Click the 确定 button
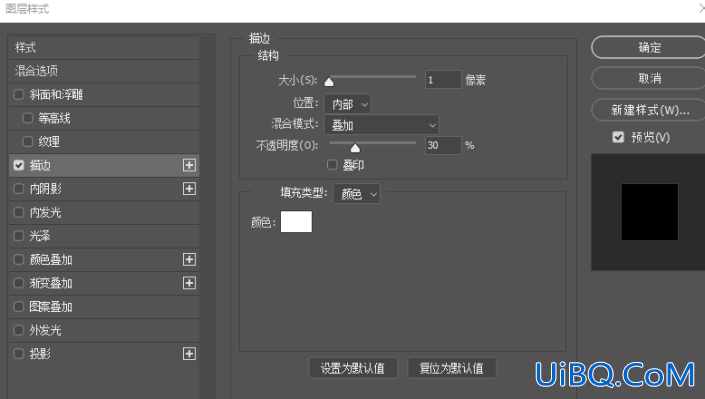The height and width of the screenshot is (399, 705). point(649,47)
